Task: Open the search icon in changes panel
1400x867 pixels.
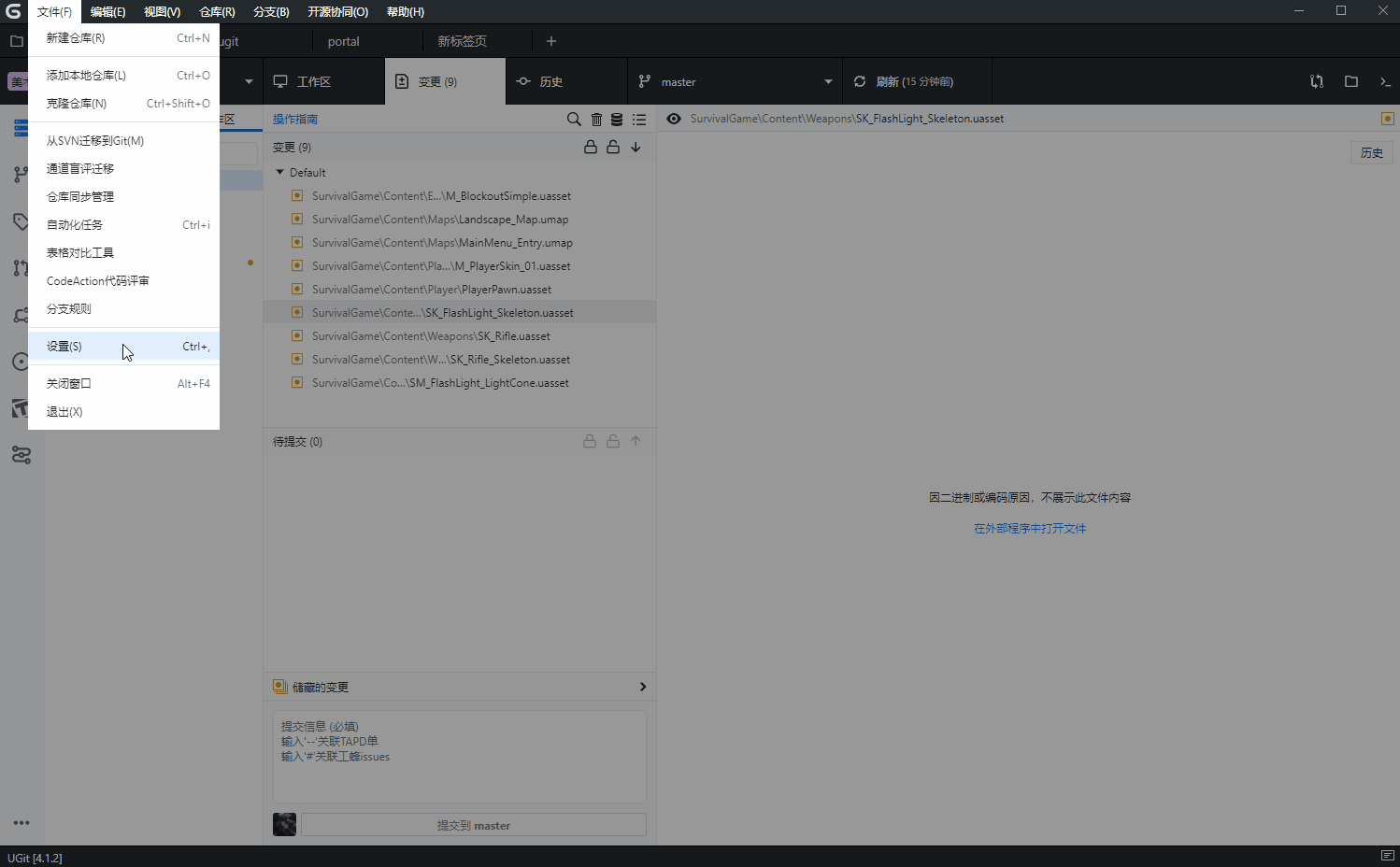Action: (x=574, y=120)
